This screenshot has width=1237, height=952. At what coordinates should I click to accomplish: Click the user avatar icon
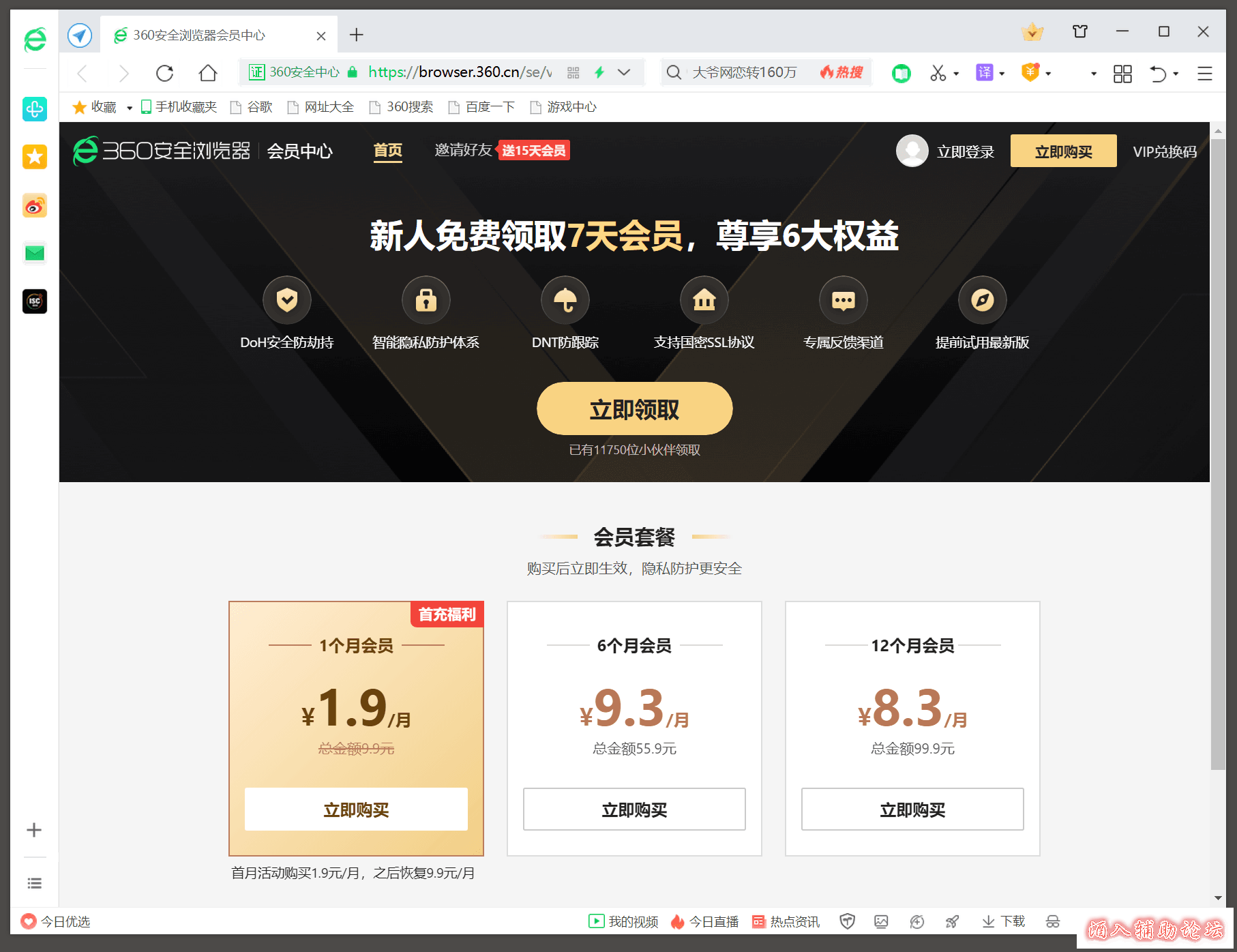tap(912, 151)
